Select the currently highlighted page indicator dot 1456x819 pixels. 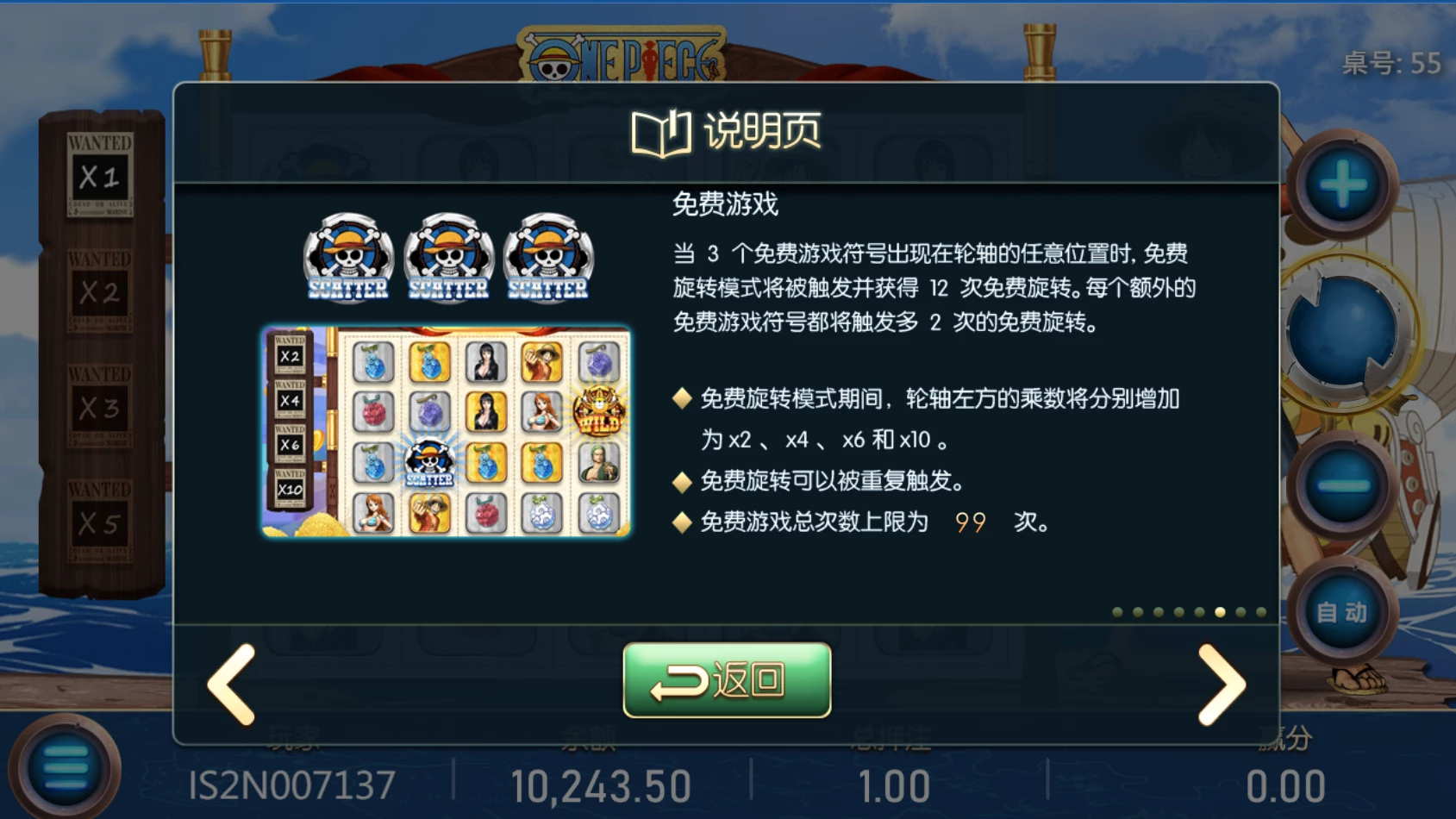click(x=1220, y=612)
